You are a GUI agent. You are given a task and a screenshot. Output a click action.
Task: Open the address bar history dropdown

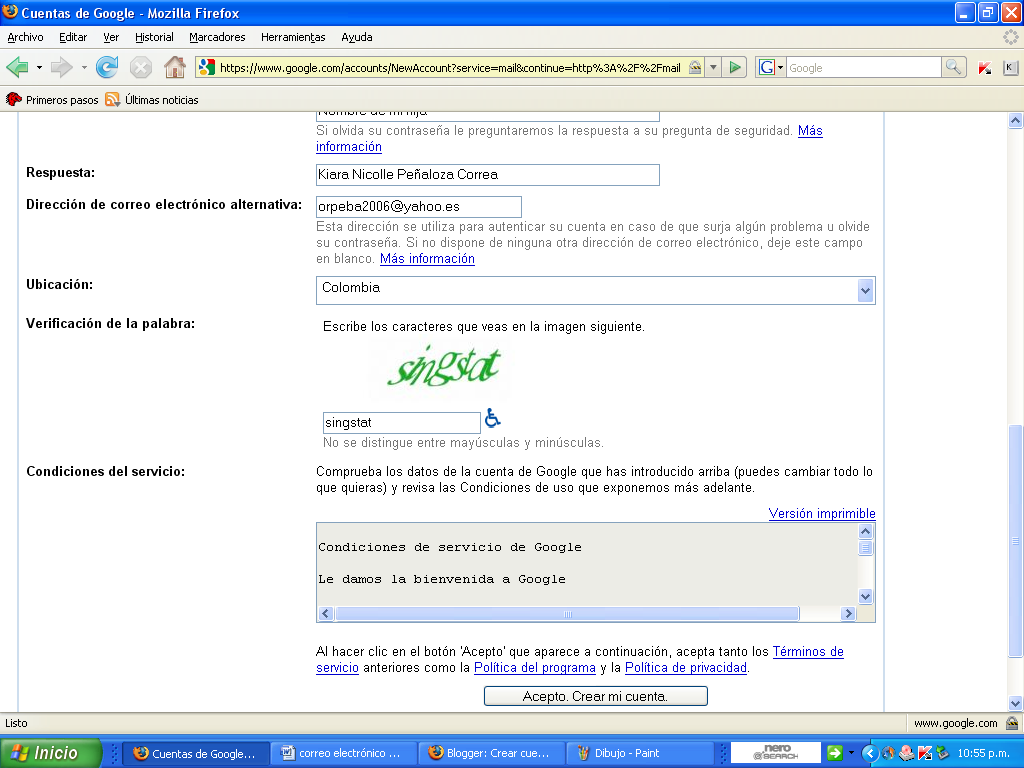(713, 68)
